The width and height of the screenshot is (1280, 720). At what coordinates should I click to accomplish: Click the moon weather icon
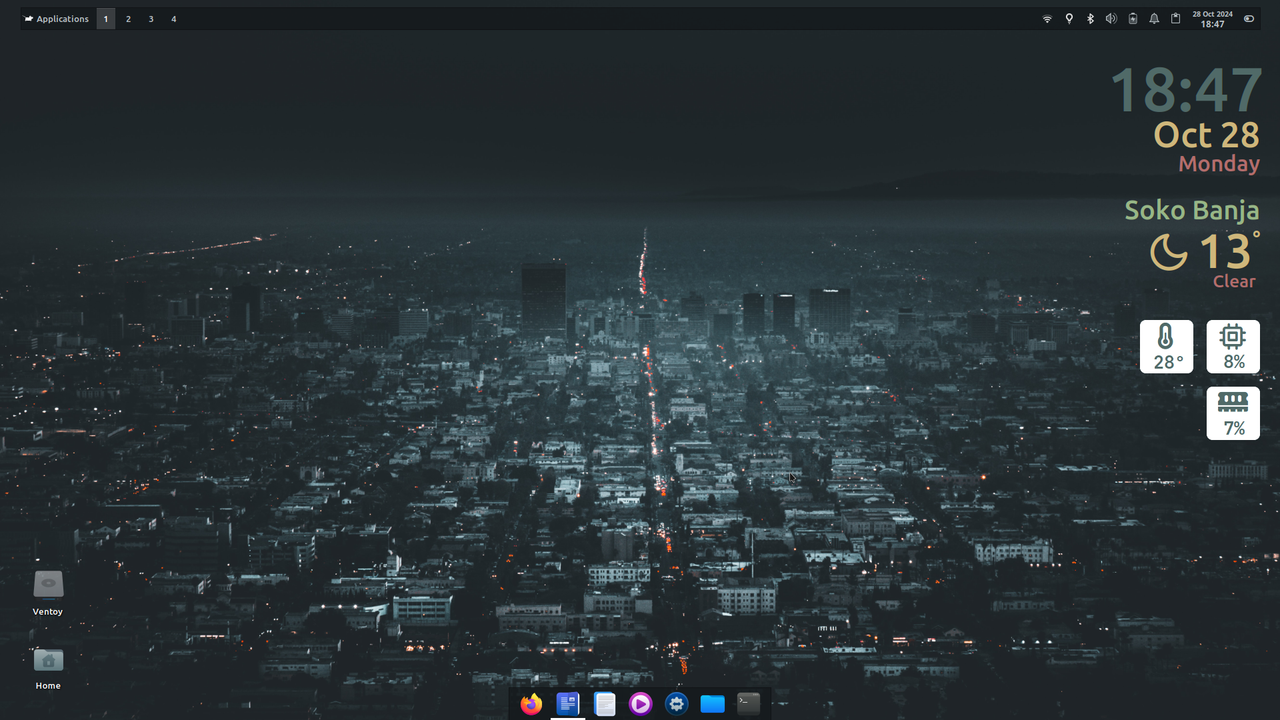tap(1168, 252)
